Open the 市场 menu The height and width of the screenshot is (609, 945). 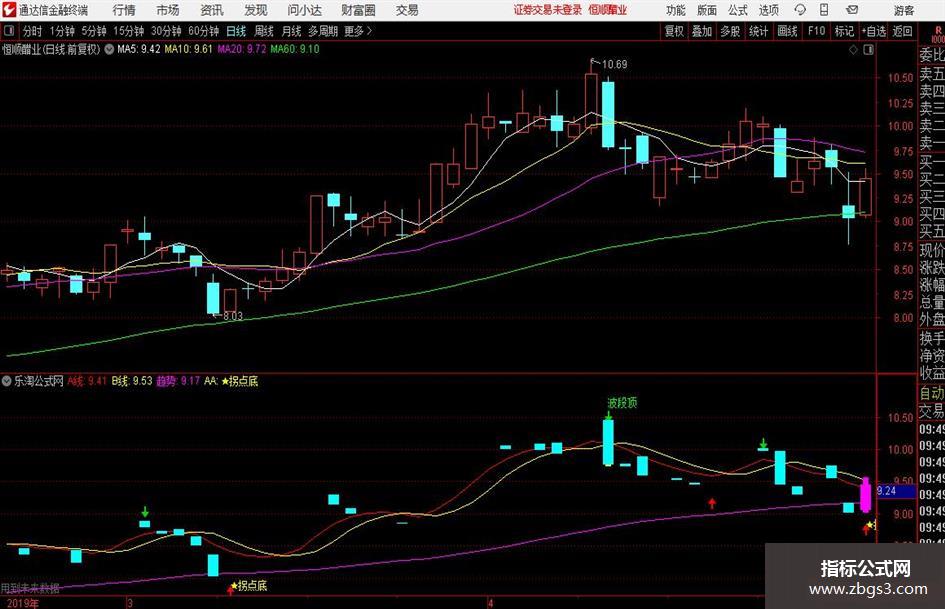(x=168, y=10)
